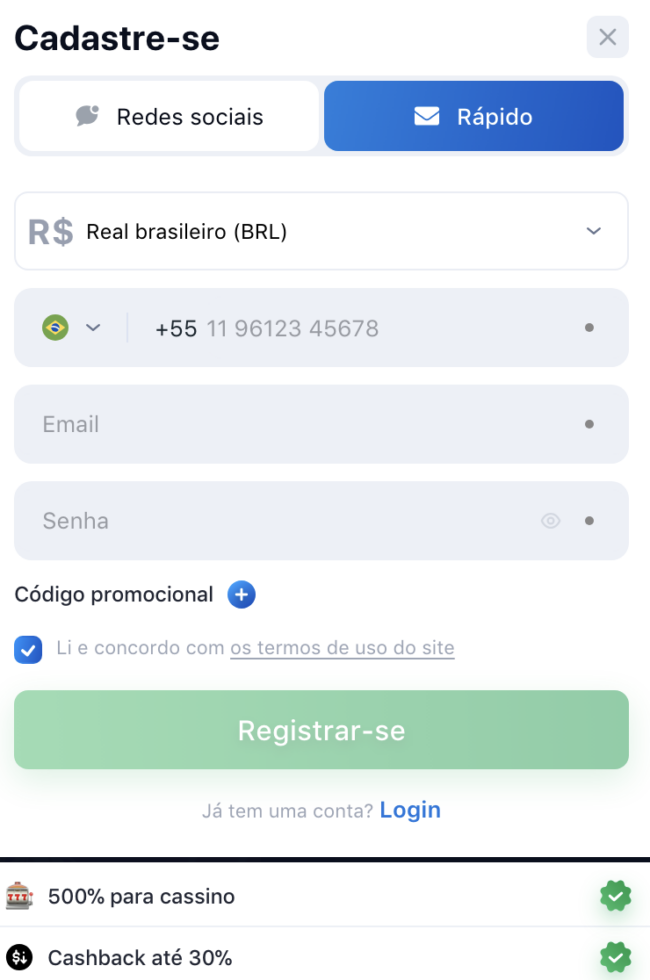Click the blue plus icon for promo code
This screenshot has width=650, height=980.
click(241, 595)
